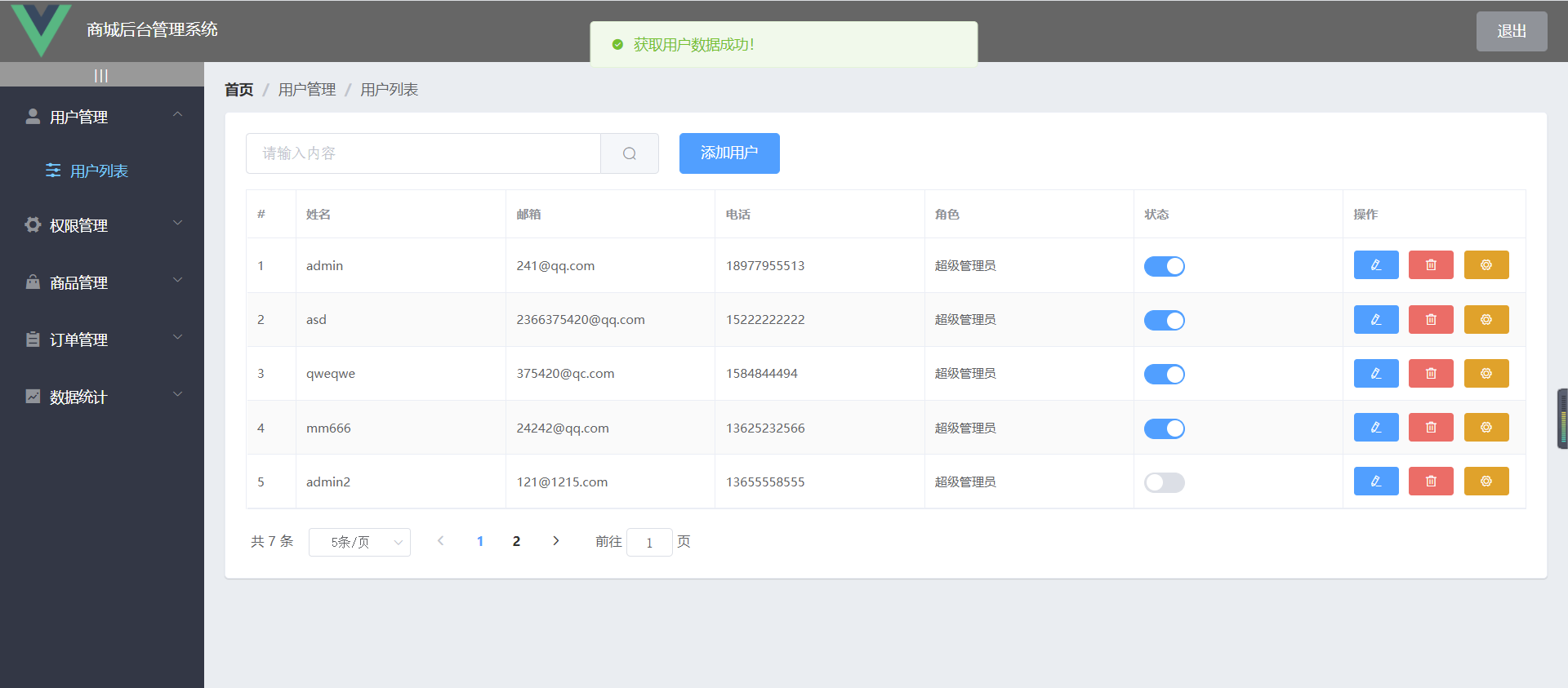Click the 数据统计 chart icon in sidebar
This screenshot has height=688, width=1568.
point(33,396)
